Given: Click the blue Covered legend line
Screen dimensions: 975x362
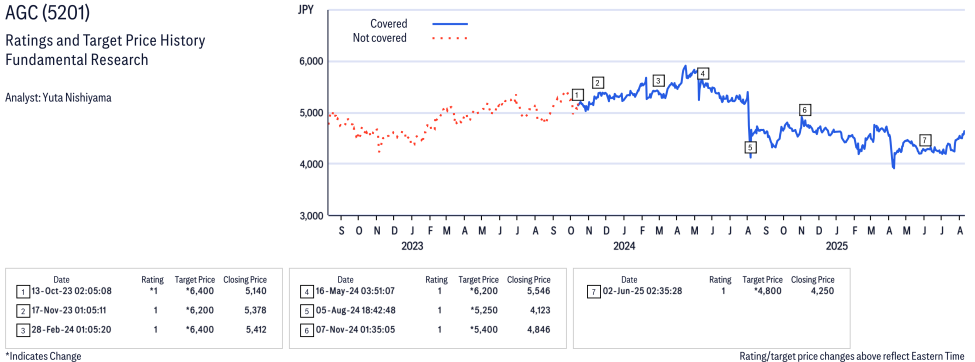Looking at the screenshot, I should click(x=450, y=24).
